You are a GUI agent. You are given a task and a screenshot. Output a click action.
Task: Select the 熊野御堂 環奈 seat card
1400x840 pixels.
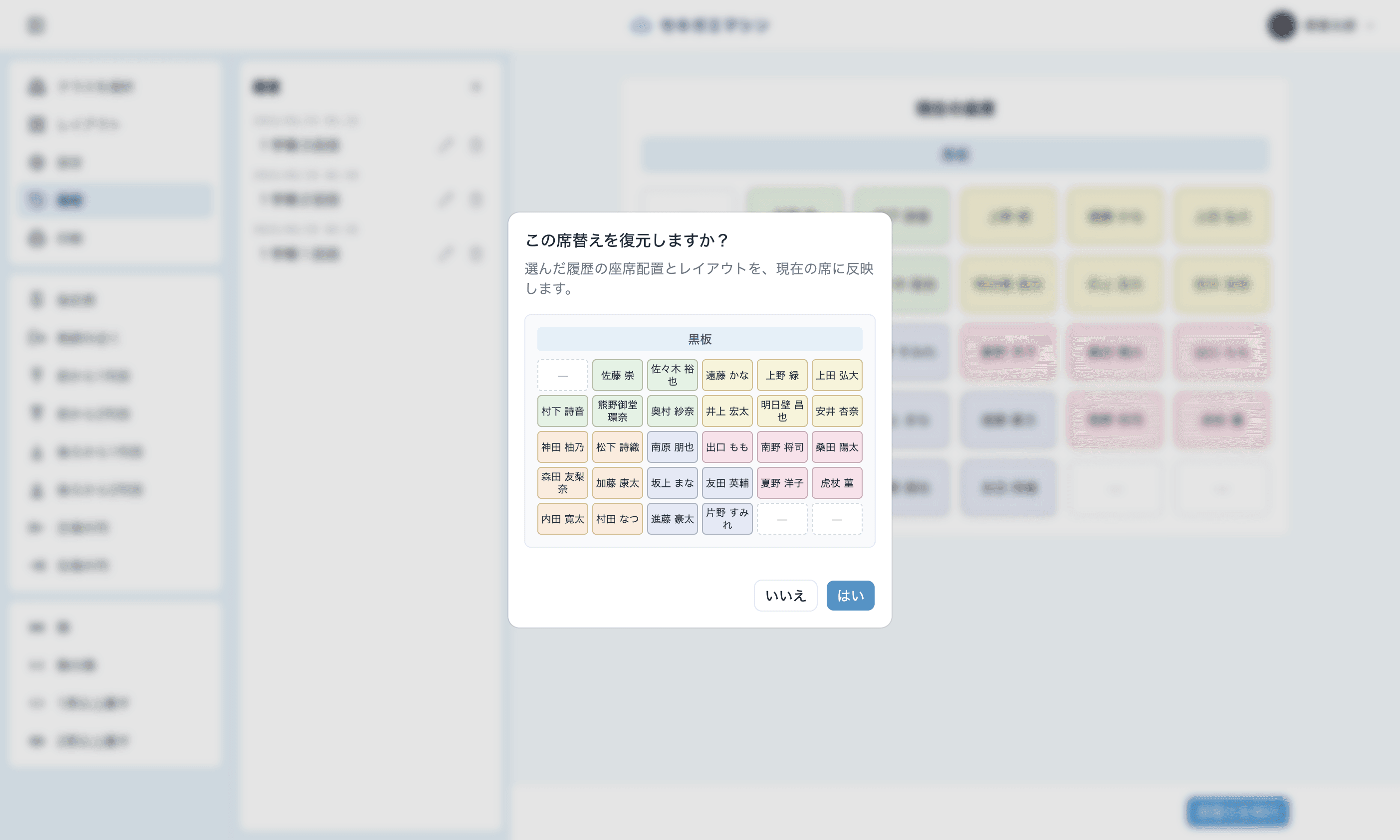pos(617,411)
